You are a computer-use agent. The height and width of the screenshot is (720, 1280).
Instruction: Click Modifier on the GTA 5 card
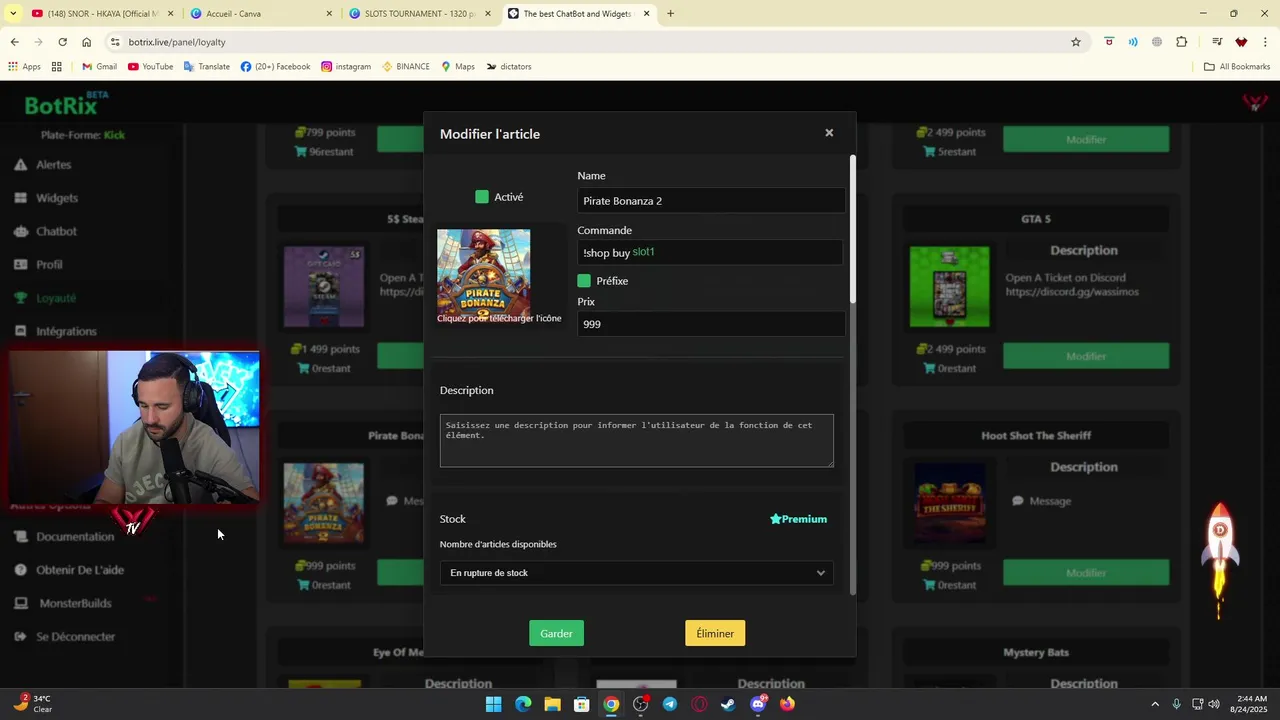point(1086,356)
